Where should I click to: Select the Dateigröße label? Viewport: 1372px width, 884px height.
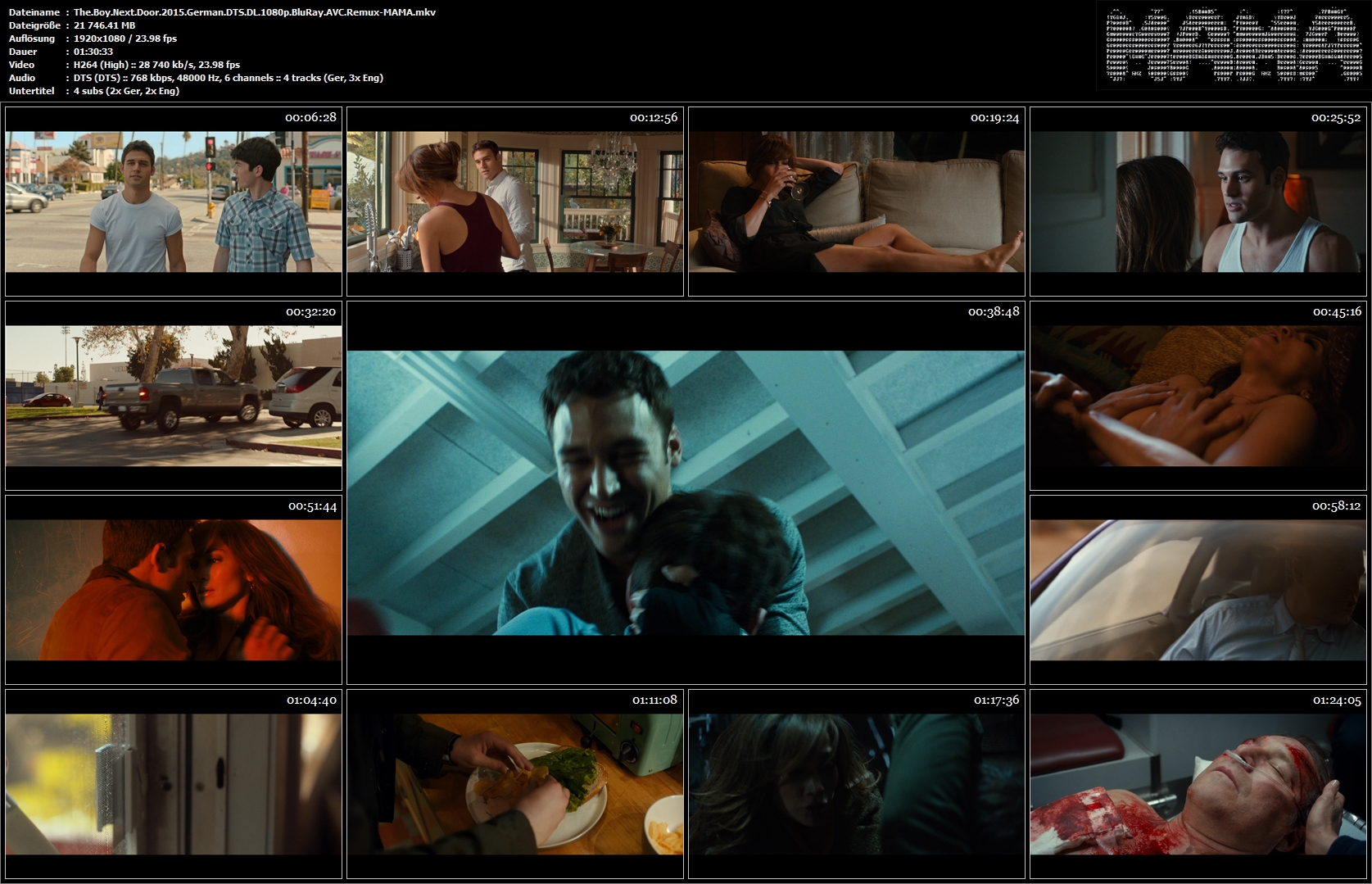(34, 25)
